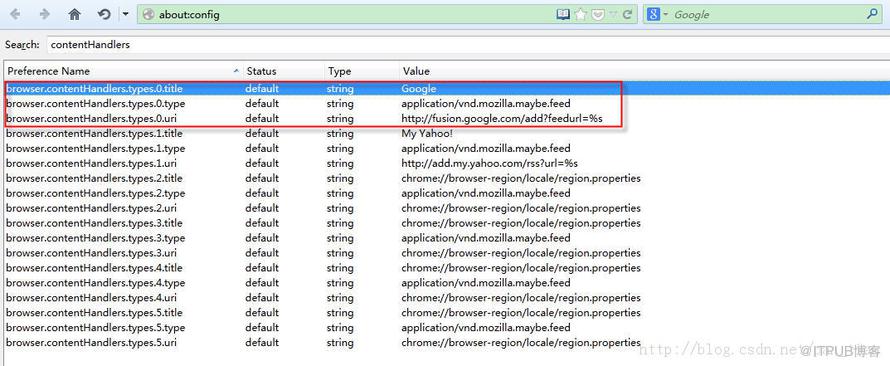The image size is (890, 366).
Task: Click the default status of types.1.title
Action: pyautogui.click(x=262, y=133)
